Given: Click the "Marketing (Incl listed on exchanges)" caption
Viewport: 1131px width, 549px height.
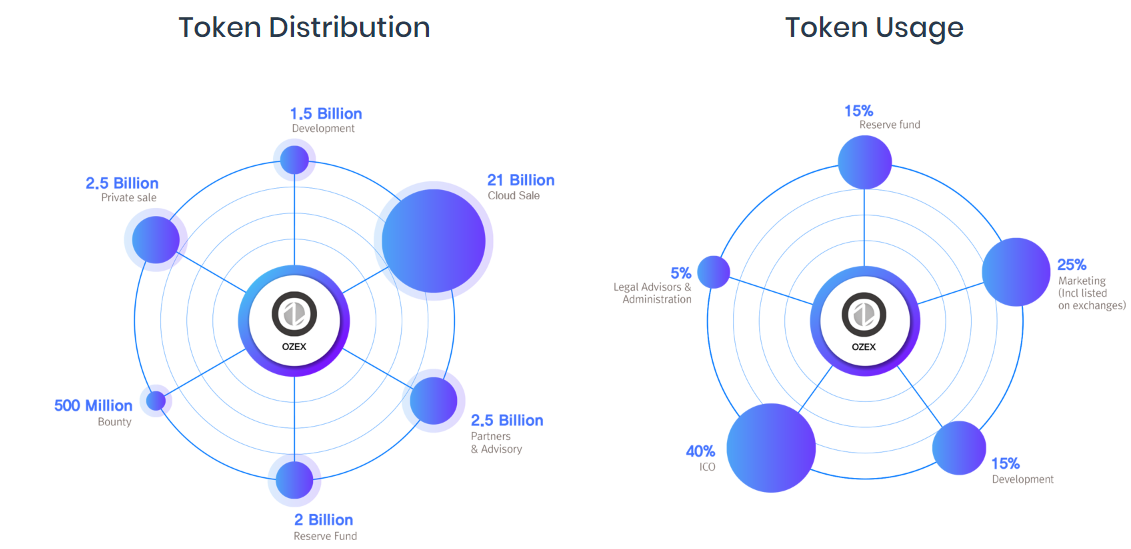Looking at the screenshot, I should pos(1091,293).
